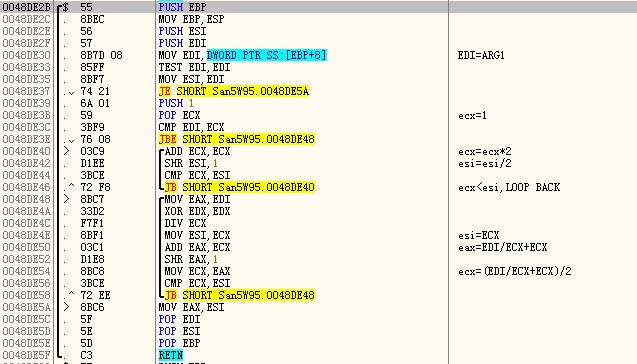Click address 0048DE30
637x364 pixels.
(26, 55)
